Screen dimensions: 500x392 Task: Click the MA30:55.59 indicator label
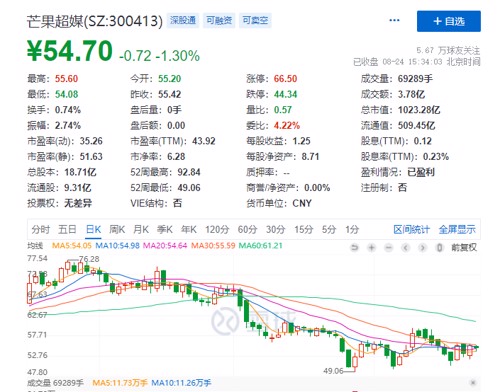click(213, 246)
